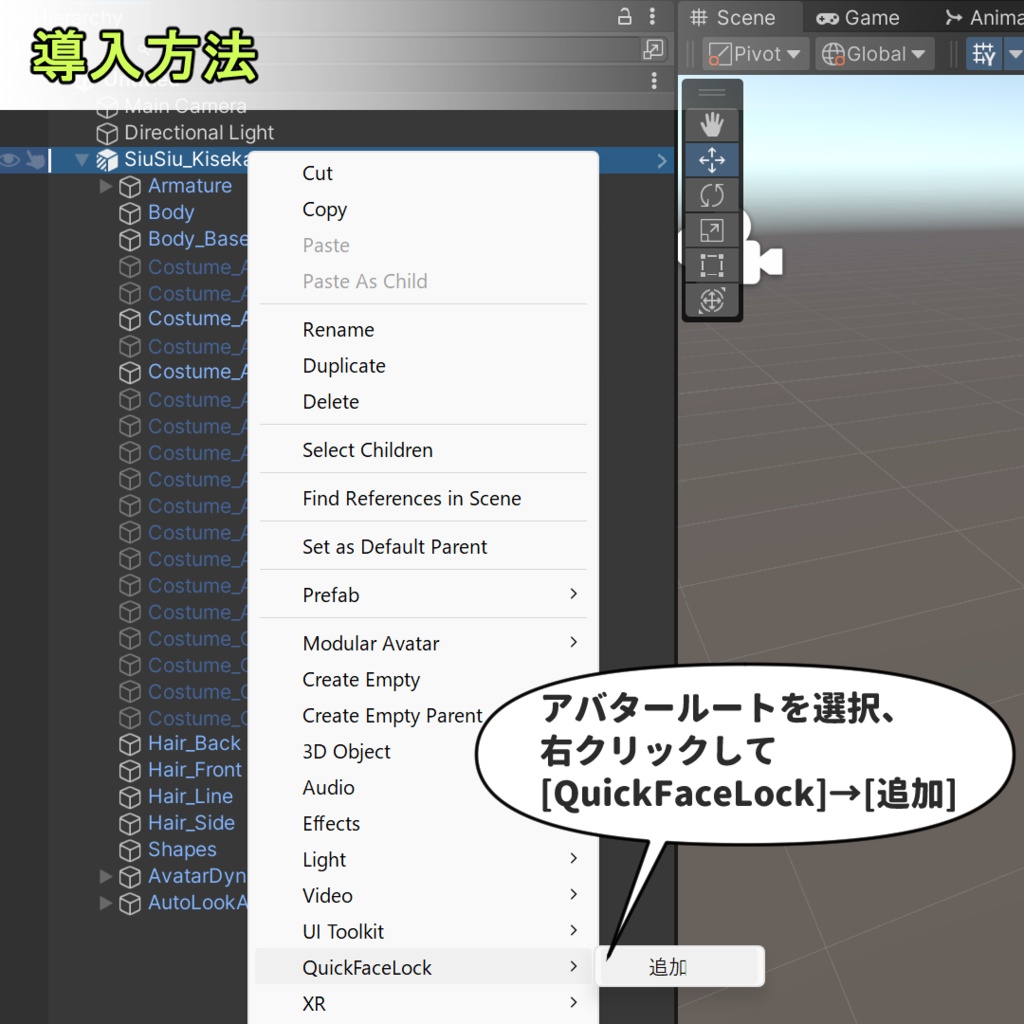The width and height of the screenshot is (1024, 1024).
Task: Toggle grid snapping icon in Scene toolbar
Action: tap(984, 54)
